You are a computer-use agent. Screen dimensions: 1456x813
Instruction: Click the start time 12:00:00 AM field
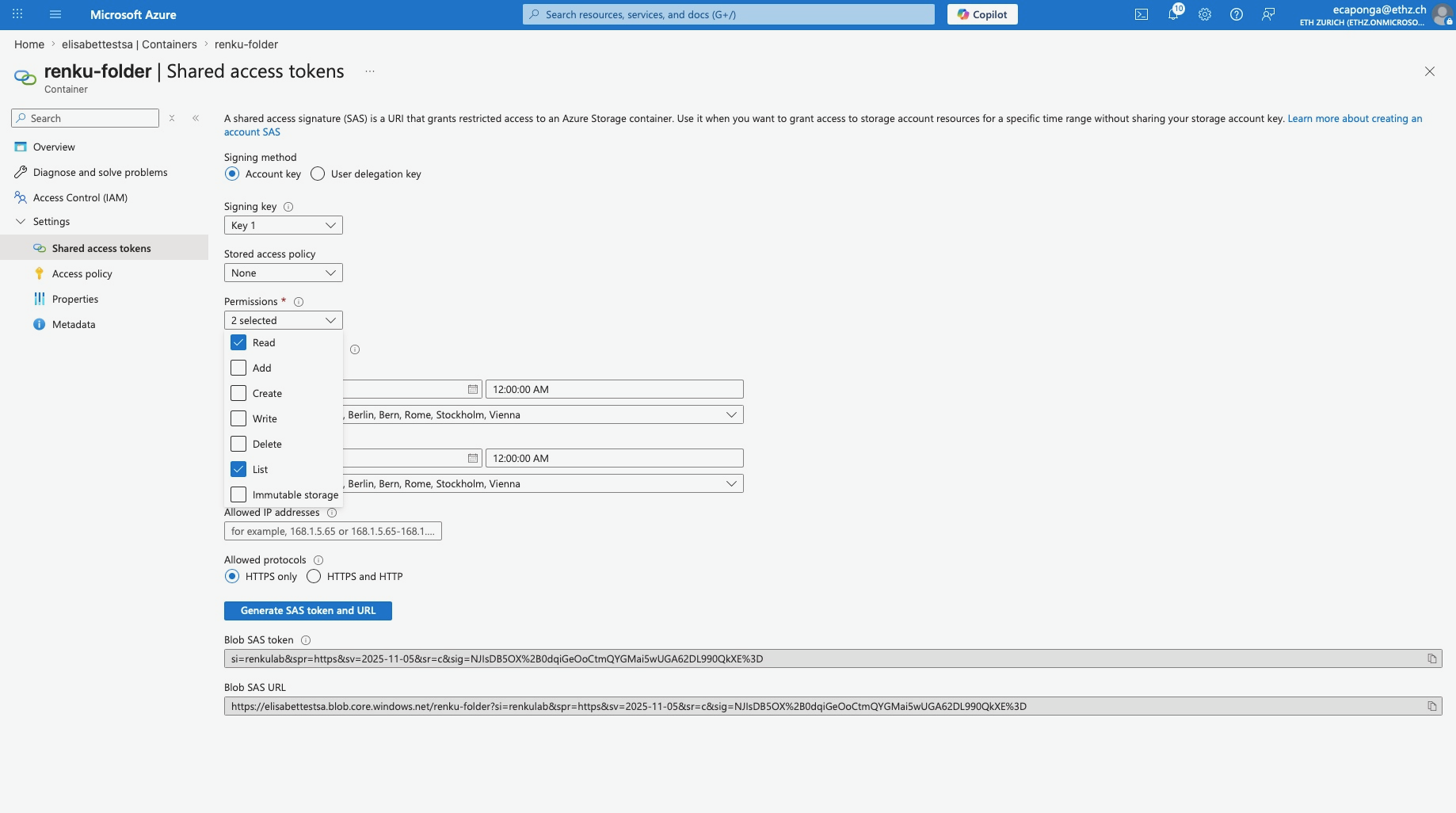[615, 389]
